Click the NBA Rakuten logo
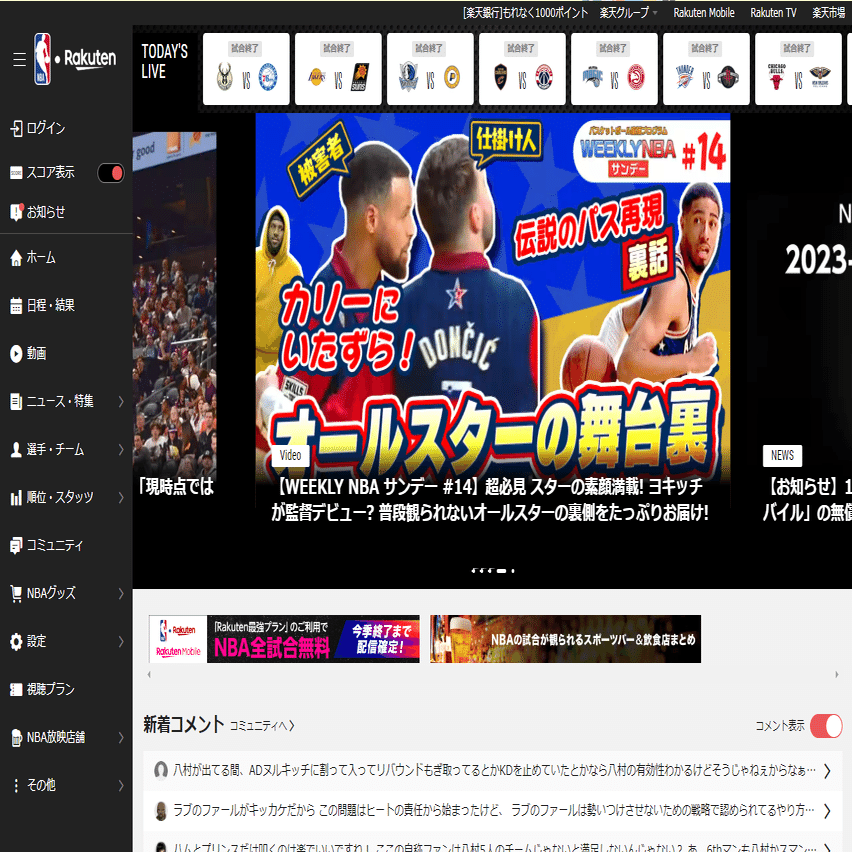 point(75,59)
